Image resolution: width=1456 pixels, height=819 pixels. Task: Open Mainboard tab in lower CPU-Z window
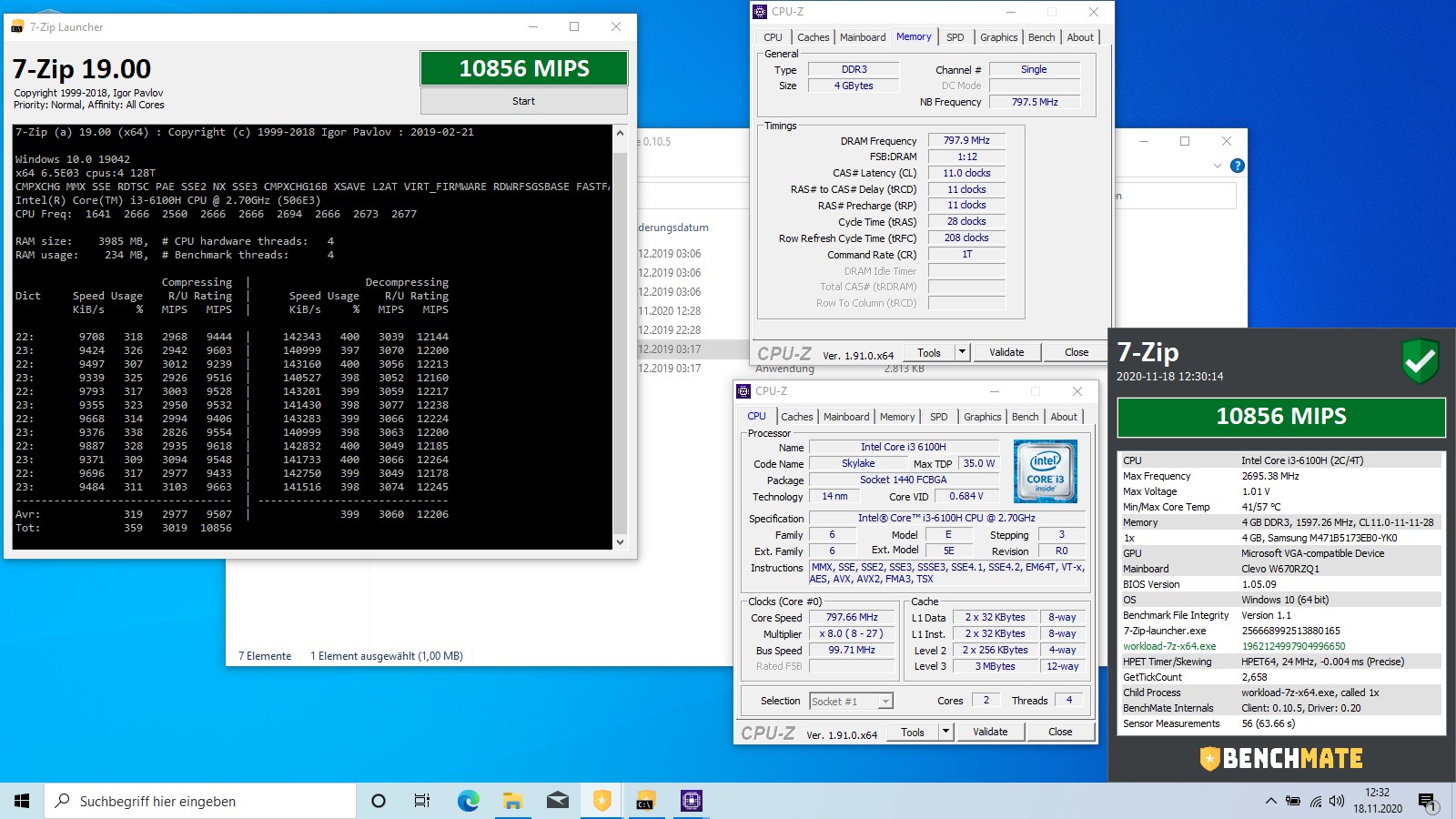click(846, 417)
